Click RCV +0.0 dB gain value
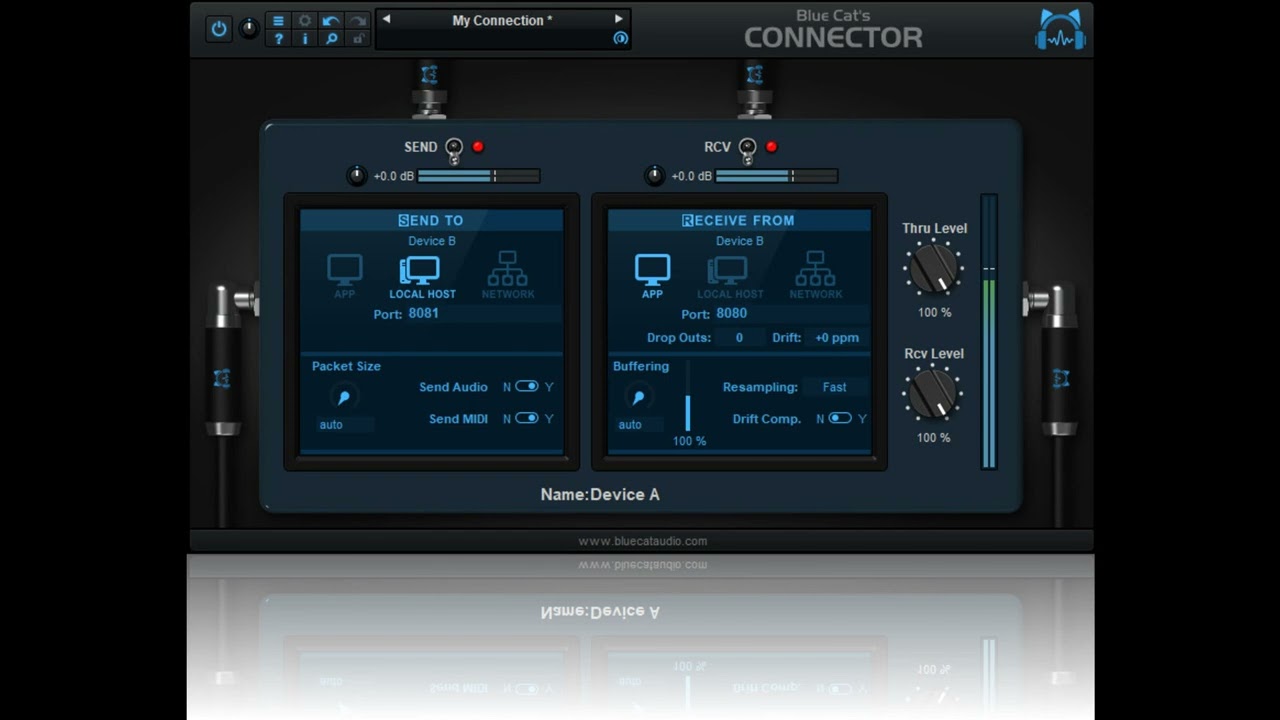This screenshot has width=1280, height=720. coord(691,176)
